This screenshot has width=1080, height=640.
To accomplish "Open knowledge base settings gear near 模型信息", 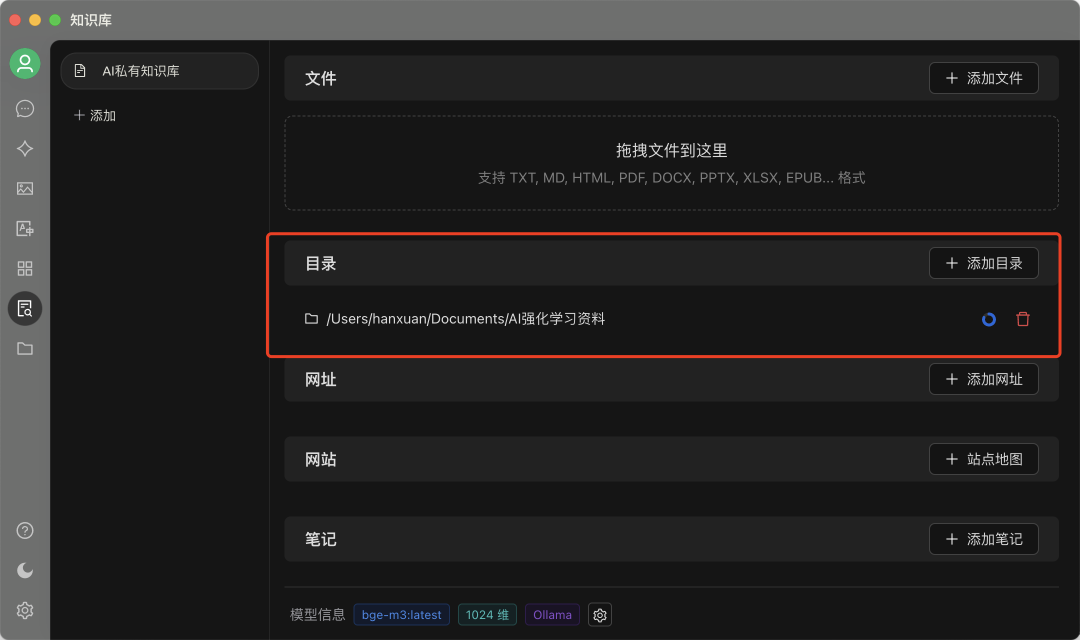I will [600, 615].
